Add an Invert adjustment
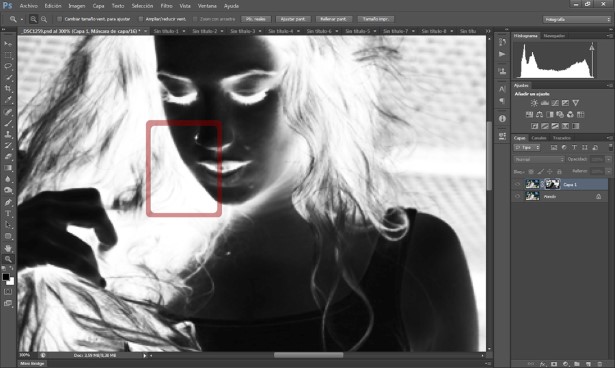615x368 pixels. (x=534, y=126)
